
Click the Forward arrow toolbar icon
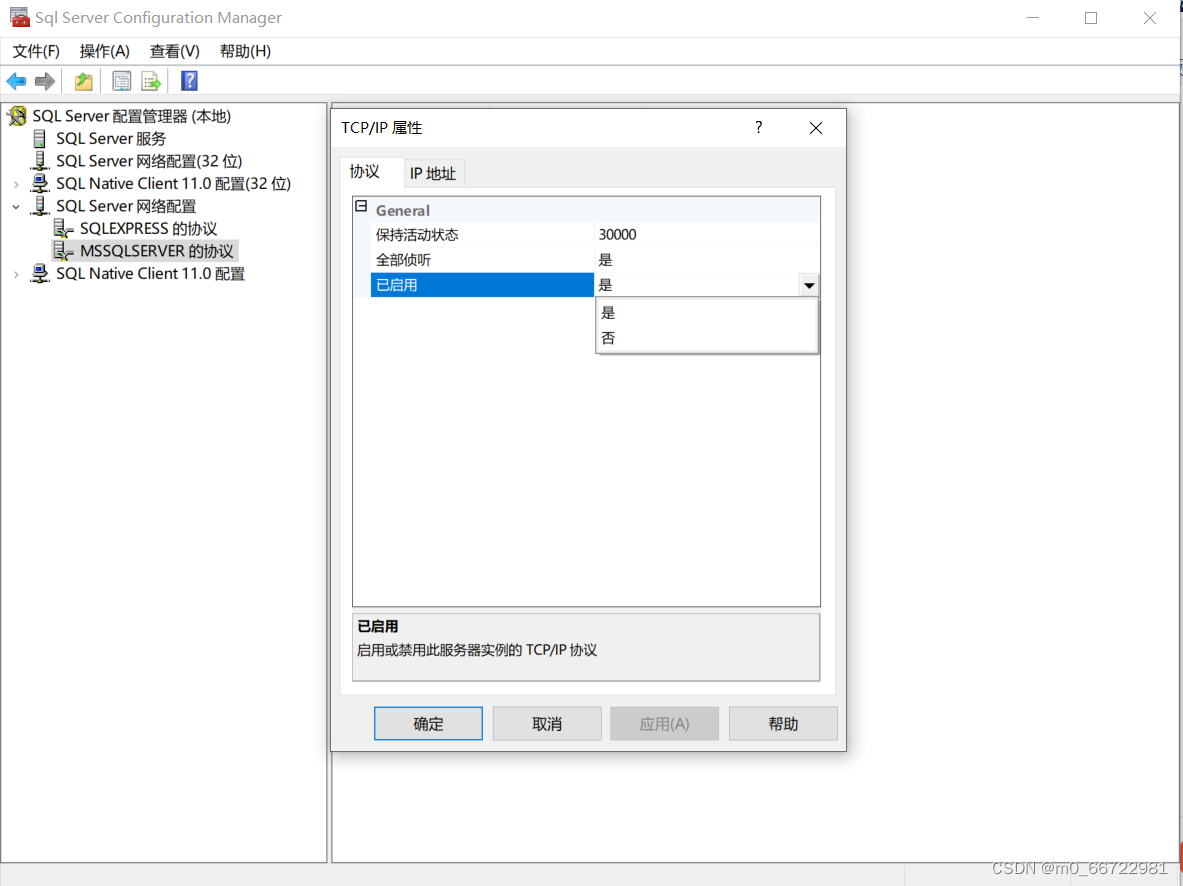click(45, 82)
